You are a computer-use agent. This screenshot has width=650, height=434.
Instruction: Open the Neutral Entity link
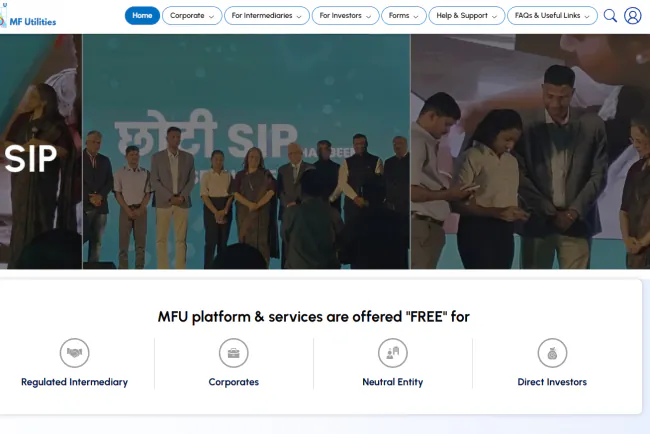pyautogui.click(x=393, y=382)
